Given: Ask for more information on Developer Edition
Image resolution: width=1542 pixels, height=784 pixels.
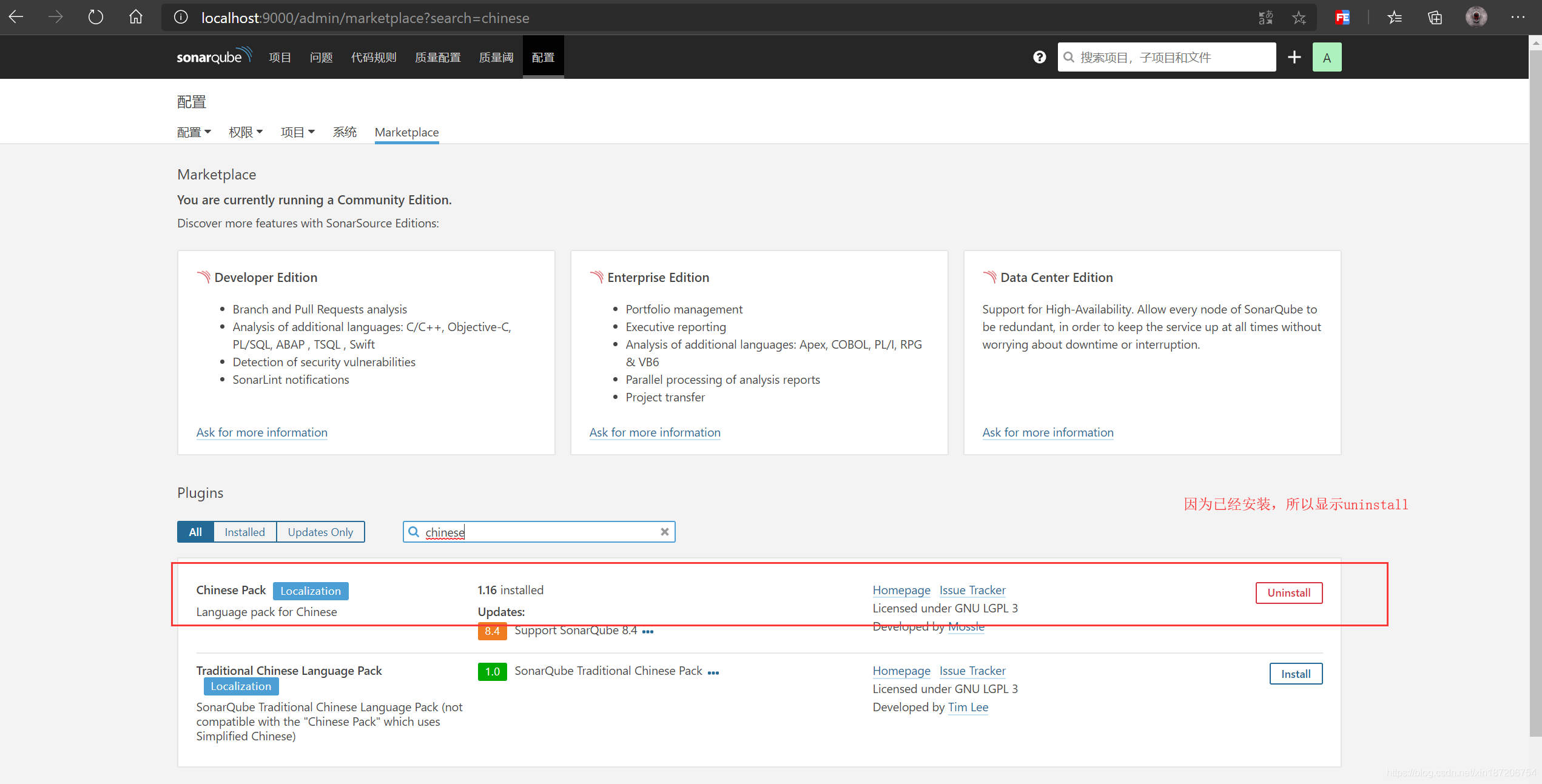Looking at the screenshot, I should [261, 432].
